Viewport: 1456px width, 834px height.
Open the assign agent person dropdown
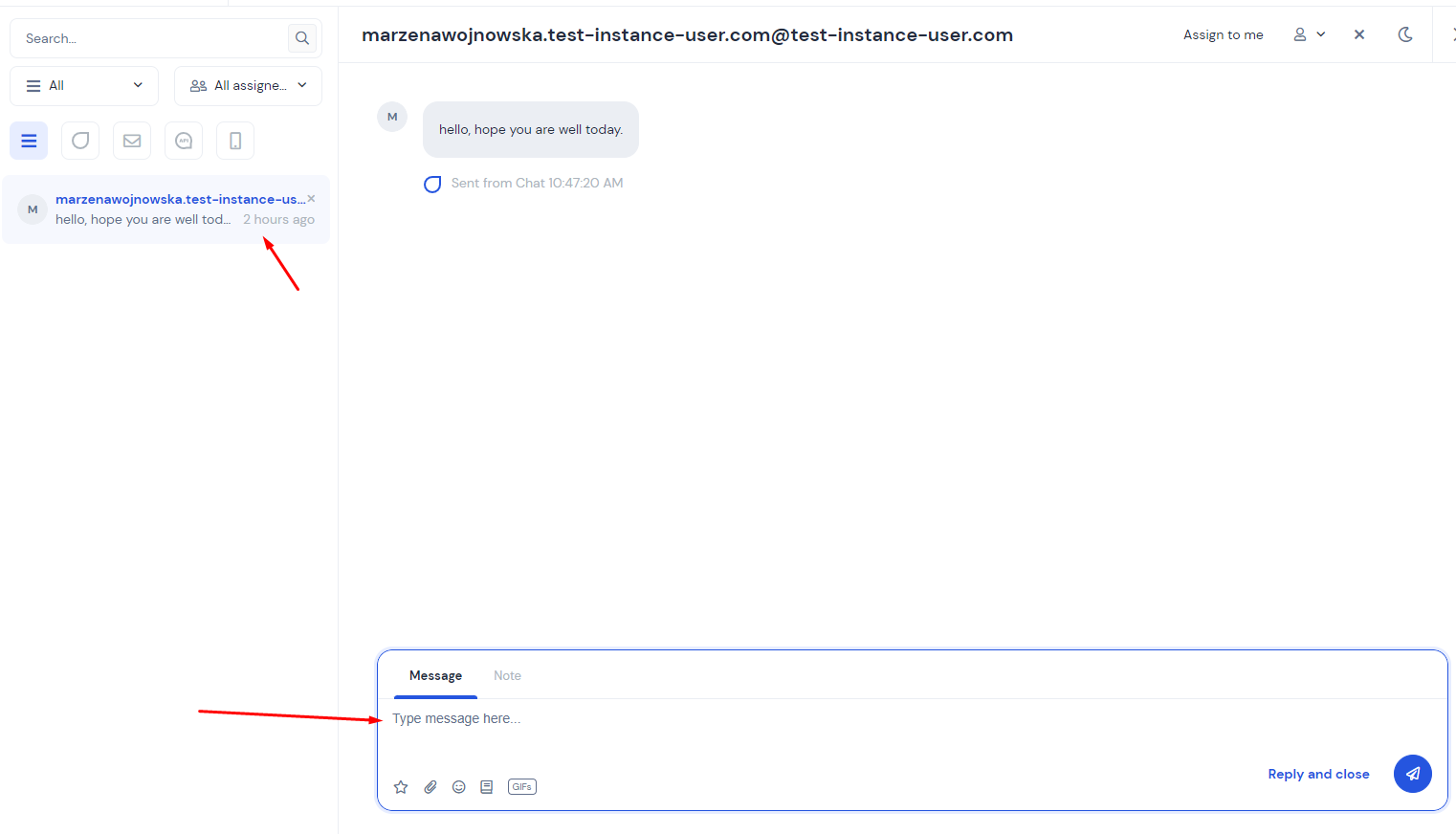pos(1310,34)
